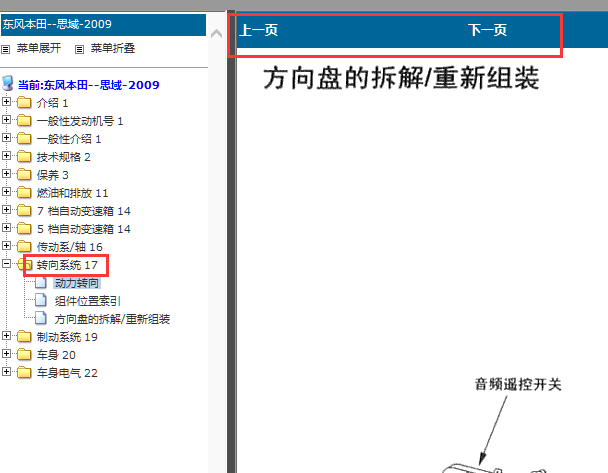This screenshot has height=473, width=608.
Task: Open the 动力转向 page
Action: pyautogui.click(x=77, y=283)
